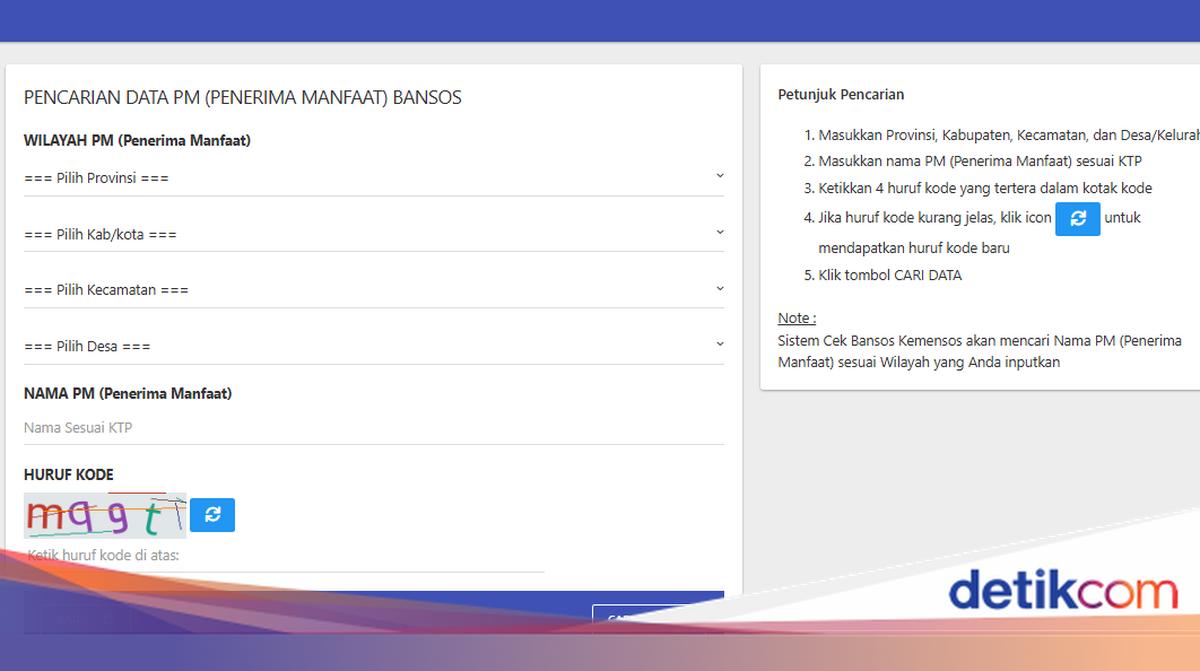Click the refresh icon in Petunjuk Pencarian

click(1077, 218)
